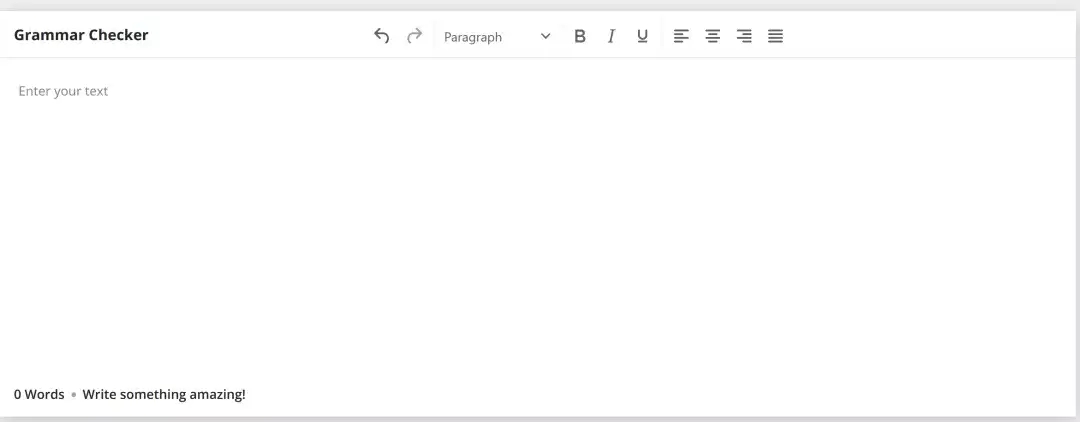
Task: Justify the text alignment
Action: (x=775, y=36)
